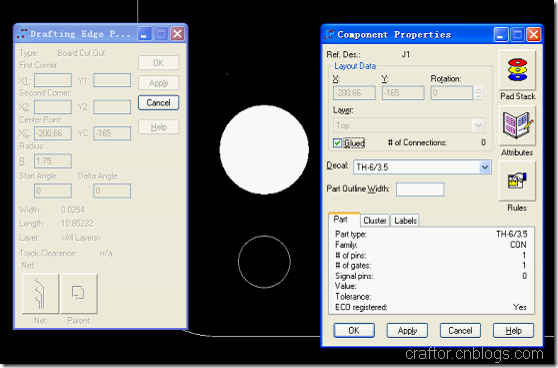Close the Component Properties window
This screenshot has width=558, height=368.
533,35
